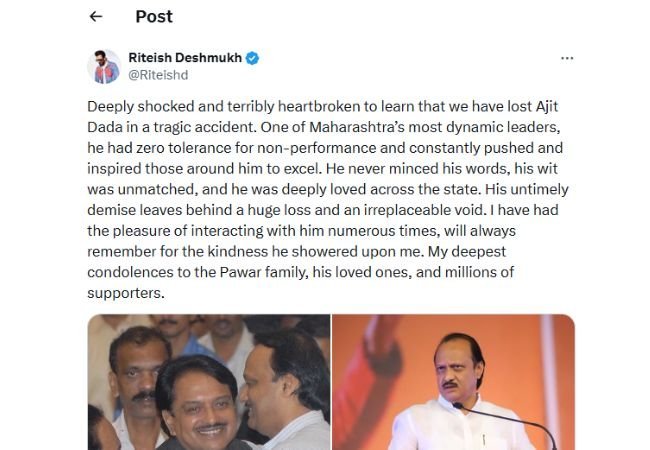Viewport: 650px width, 450px height.
Task: Click the Riteish Deshmukh display name
Action: pyautogui.click(x=185, y=58)
